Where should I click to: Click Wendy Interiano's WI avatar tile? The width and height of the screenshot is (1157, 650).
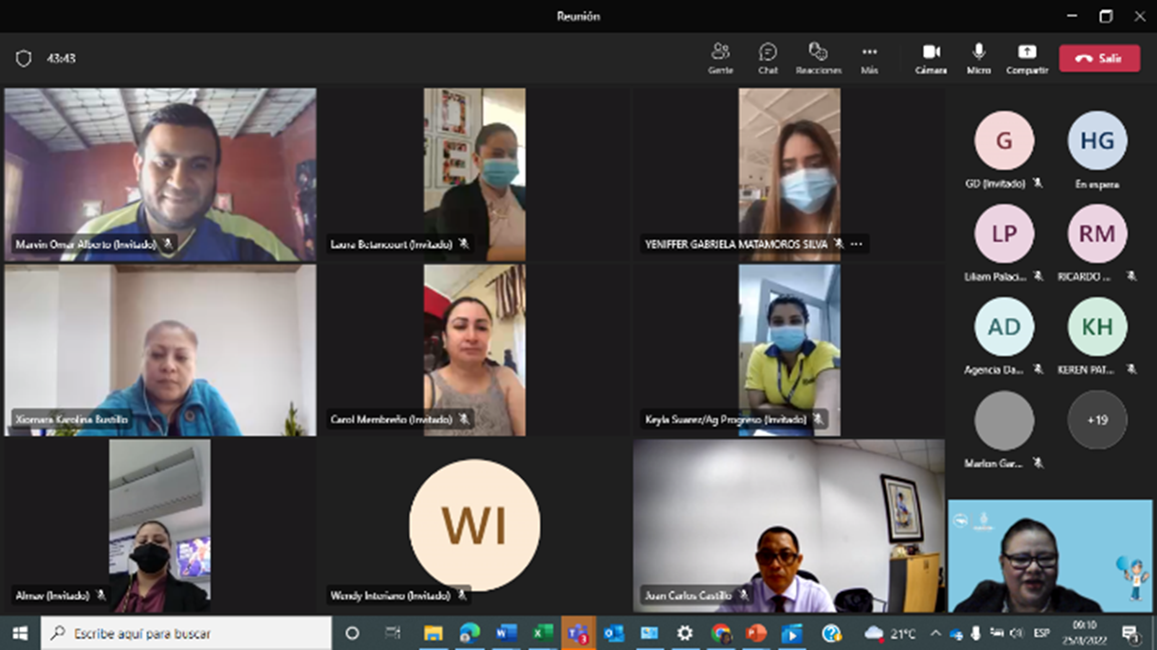coord(474,525)
